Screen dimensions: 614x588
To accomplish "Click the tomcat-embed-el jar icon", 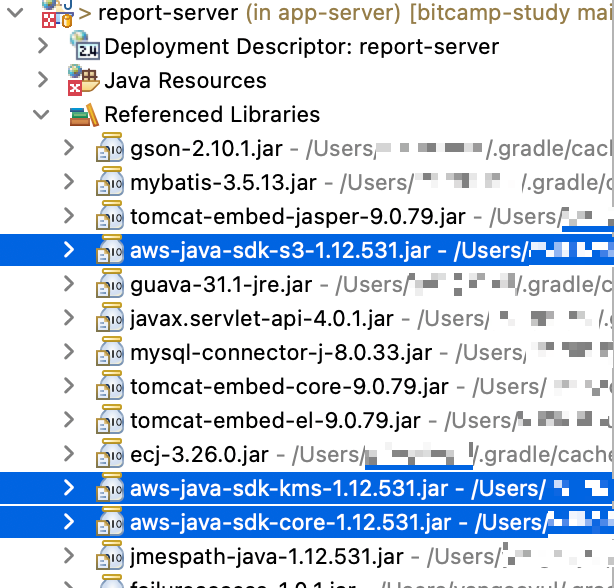I will click(110, 419).
